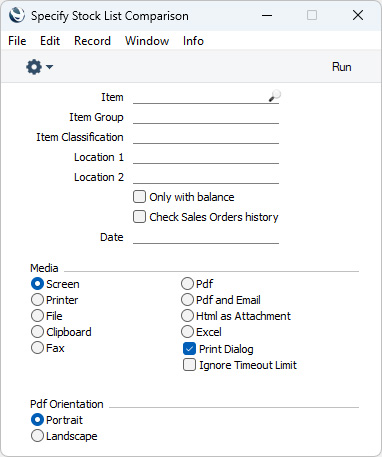The height and width of the screenshot is (457, 382).
Task: Click the app logo in title bar
Action: 17,15
